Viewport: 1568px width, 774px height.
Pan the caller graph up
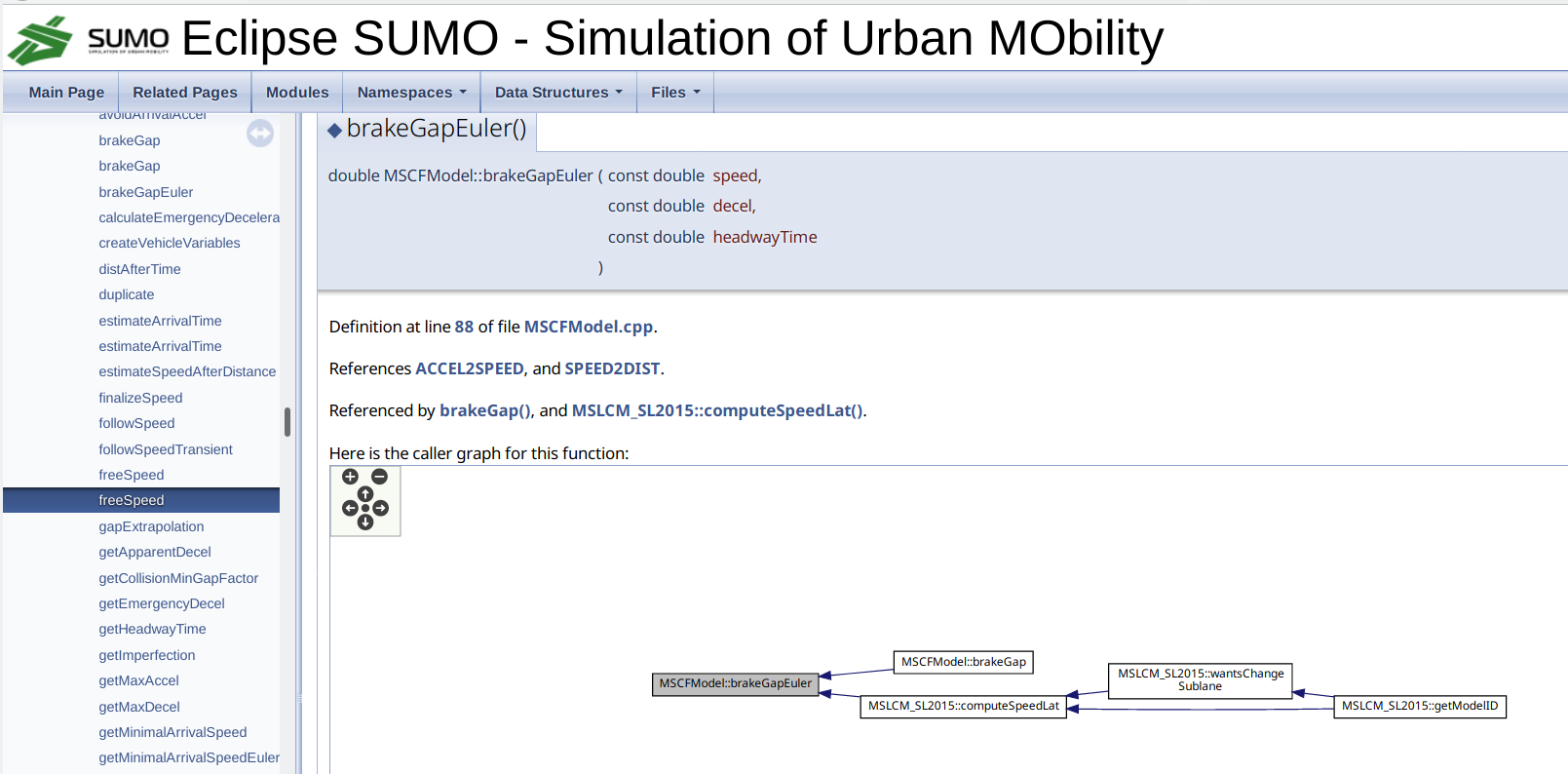(365, 494)
